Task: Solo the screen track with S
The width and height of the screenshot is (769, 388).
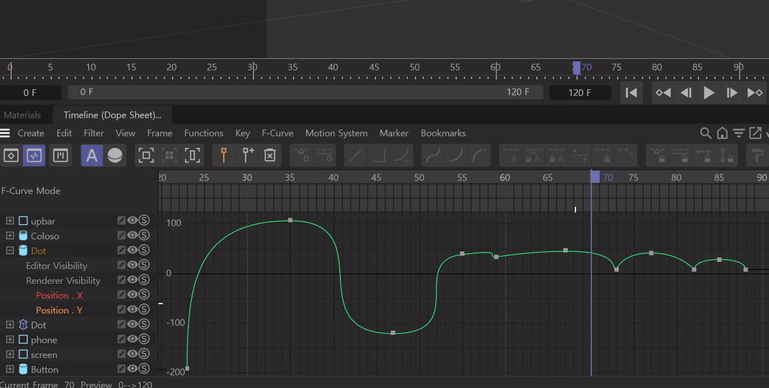Action: click(x=144, y=354)
